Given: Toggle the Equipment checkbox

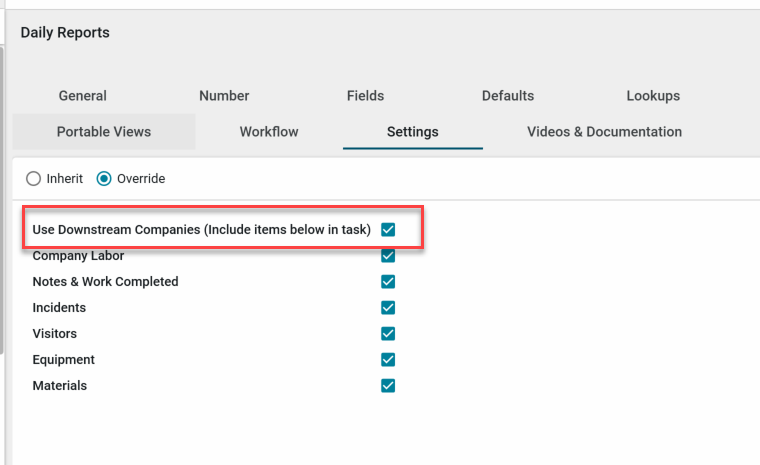Looking at the screenshot, I should coord(388,360).
